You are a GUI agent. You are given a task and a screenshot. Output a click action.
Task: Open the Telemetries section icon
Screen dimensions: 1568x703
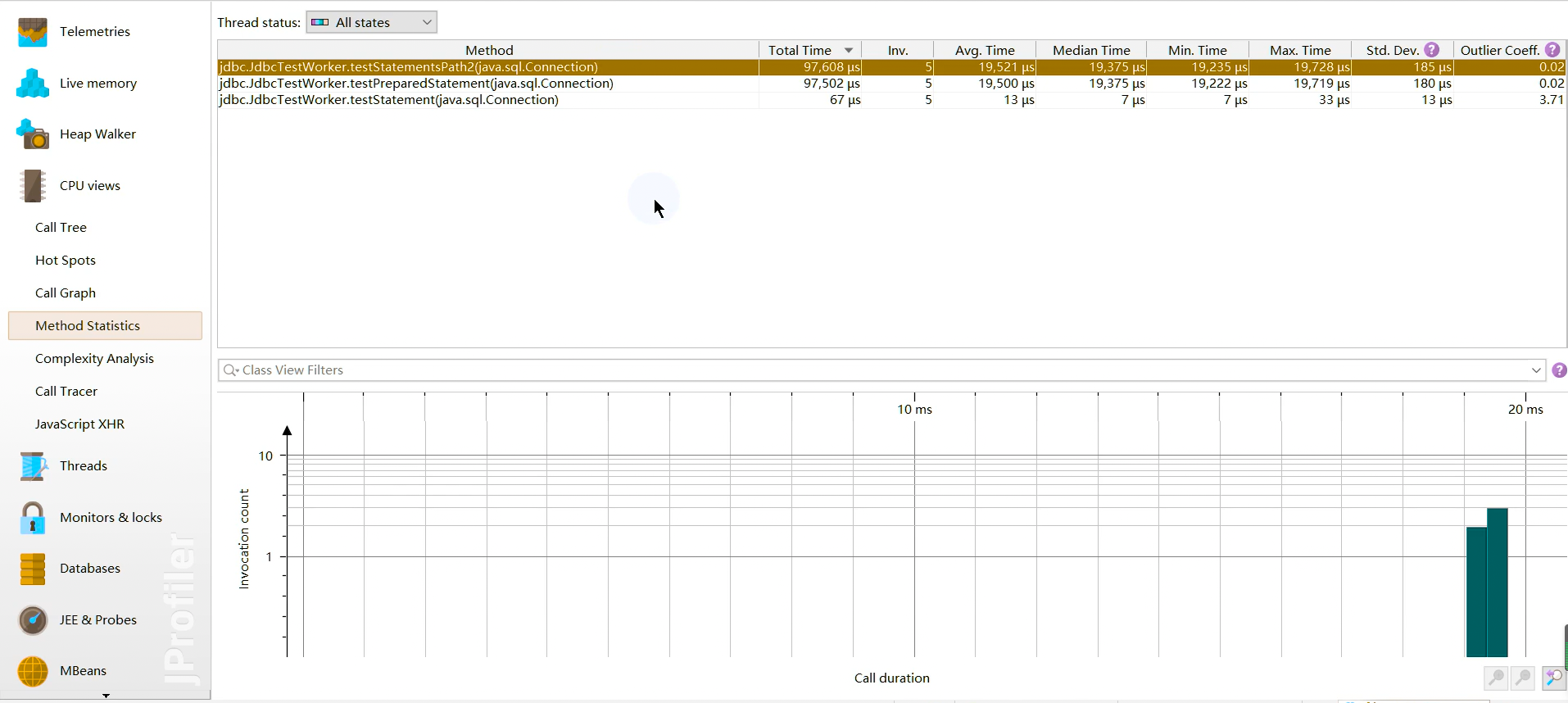(x=33, y=32)
